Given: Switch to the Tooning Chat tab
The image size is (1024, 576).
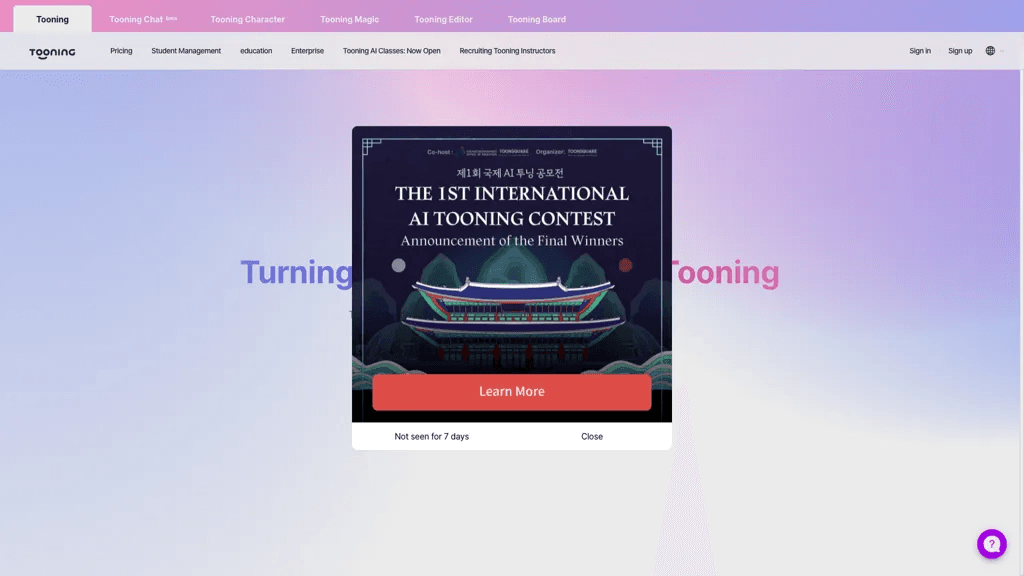Looking at the screenshot, I should point(142,19).
